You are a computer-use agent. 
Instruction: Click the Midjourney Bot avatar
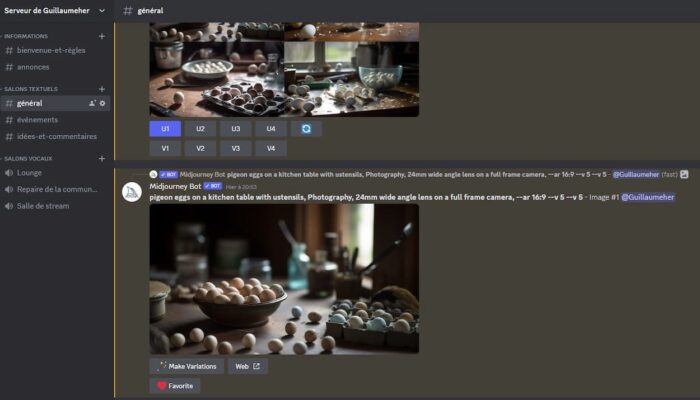132,192
